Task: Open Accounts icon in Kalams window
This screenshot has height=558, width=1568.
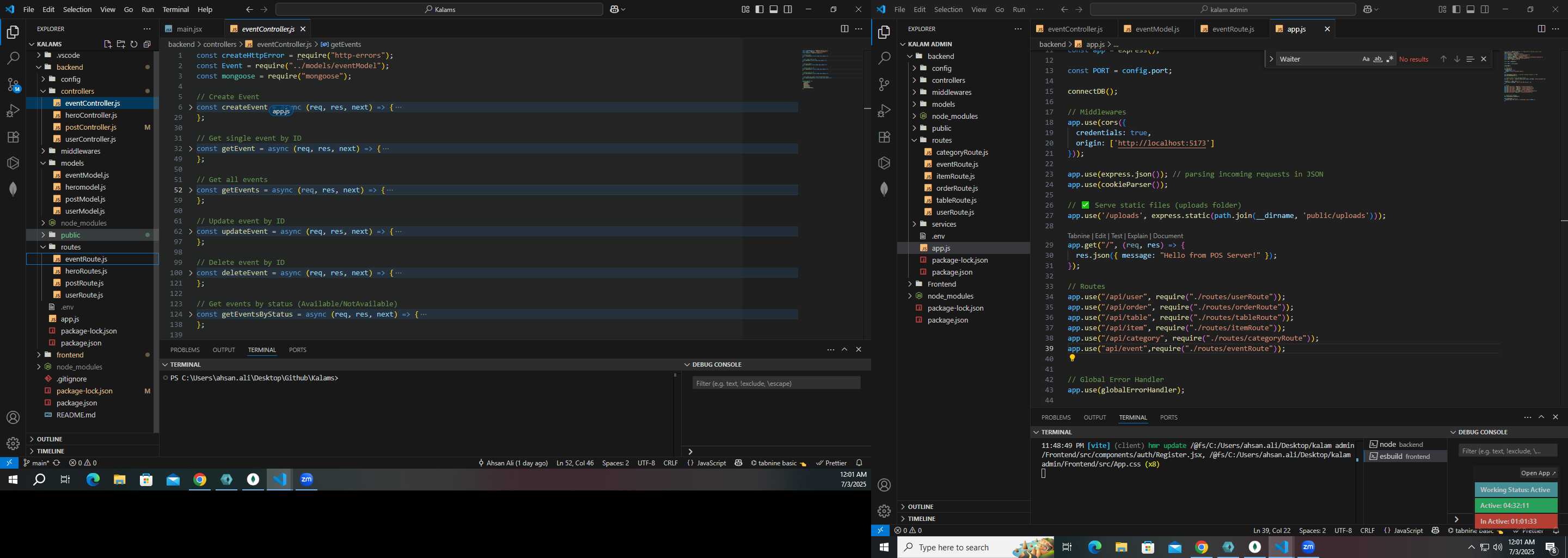Action: [x=13, y=418]
